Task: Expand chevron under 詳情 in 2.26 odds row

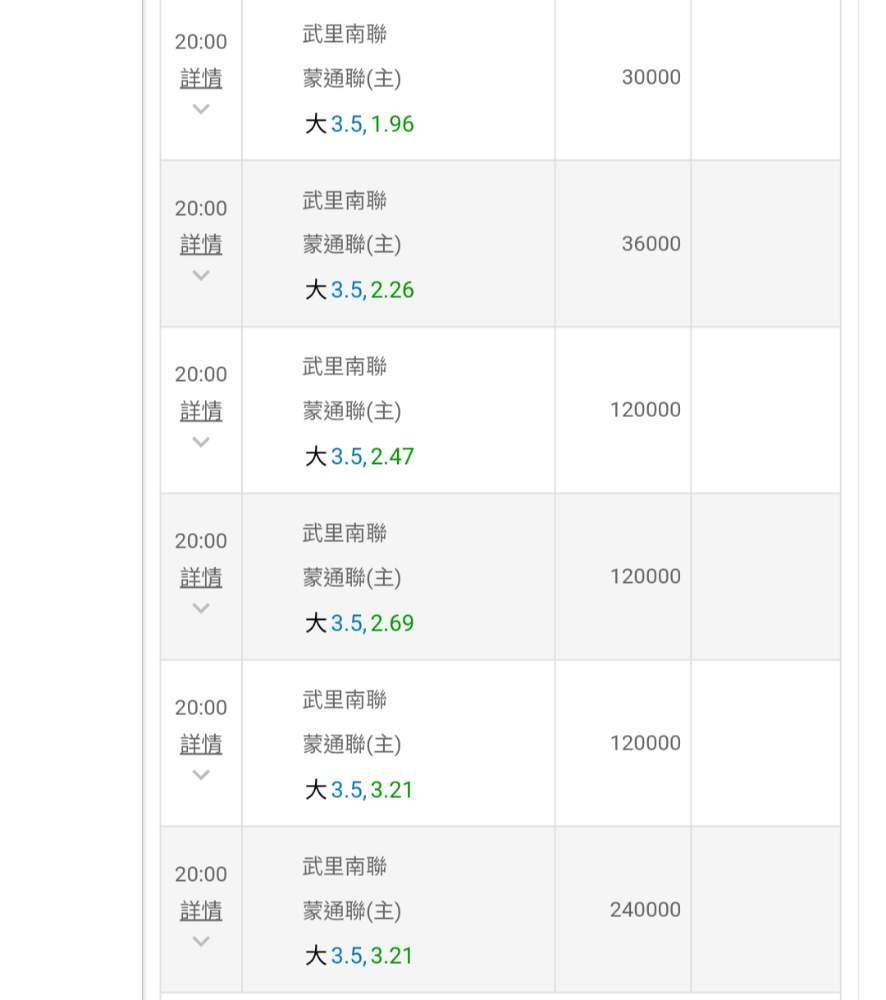Action: point(201,276)
